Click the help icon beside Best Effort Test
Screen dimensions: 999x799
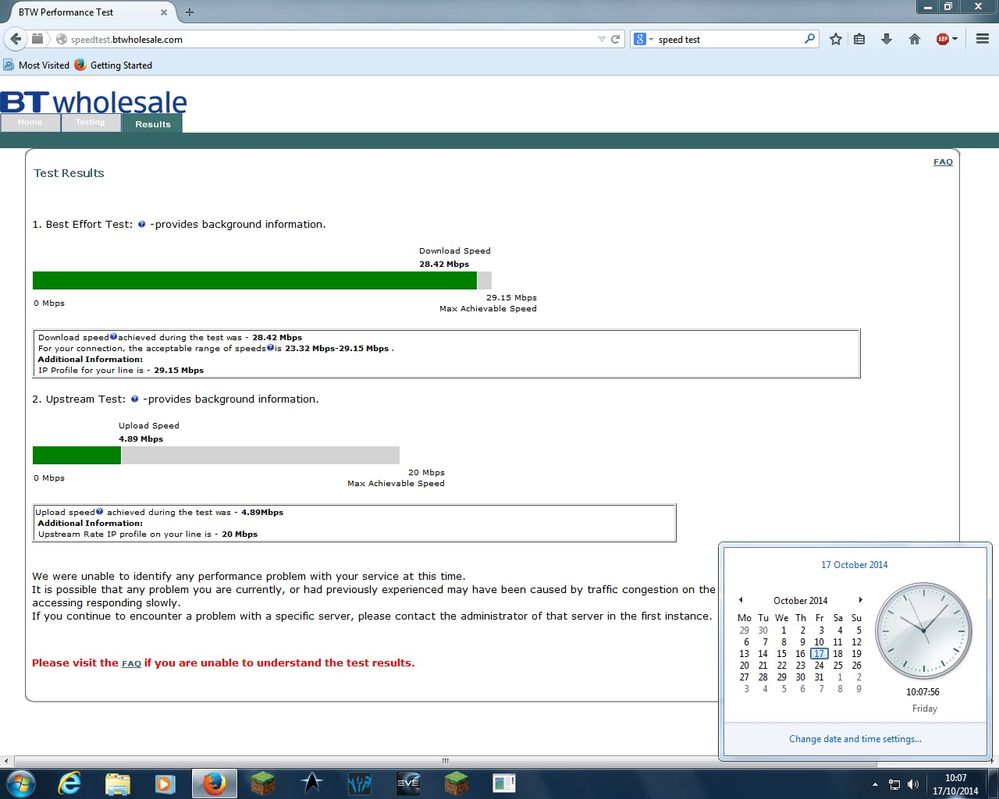[141, 224]
